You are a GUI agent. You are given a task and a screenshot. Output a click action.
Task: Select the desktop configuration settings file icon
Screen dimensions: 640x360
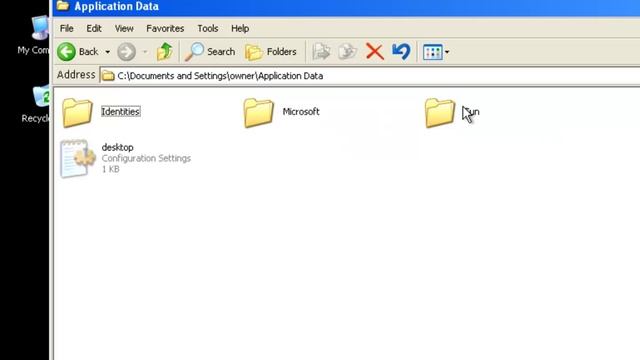78,159
